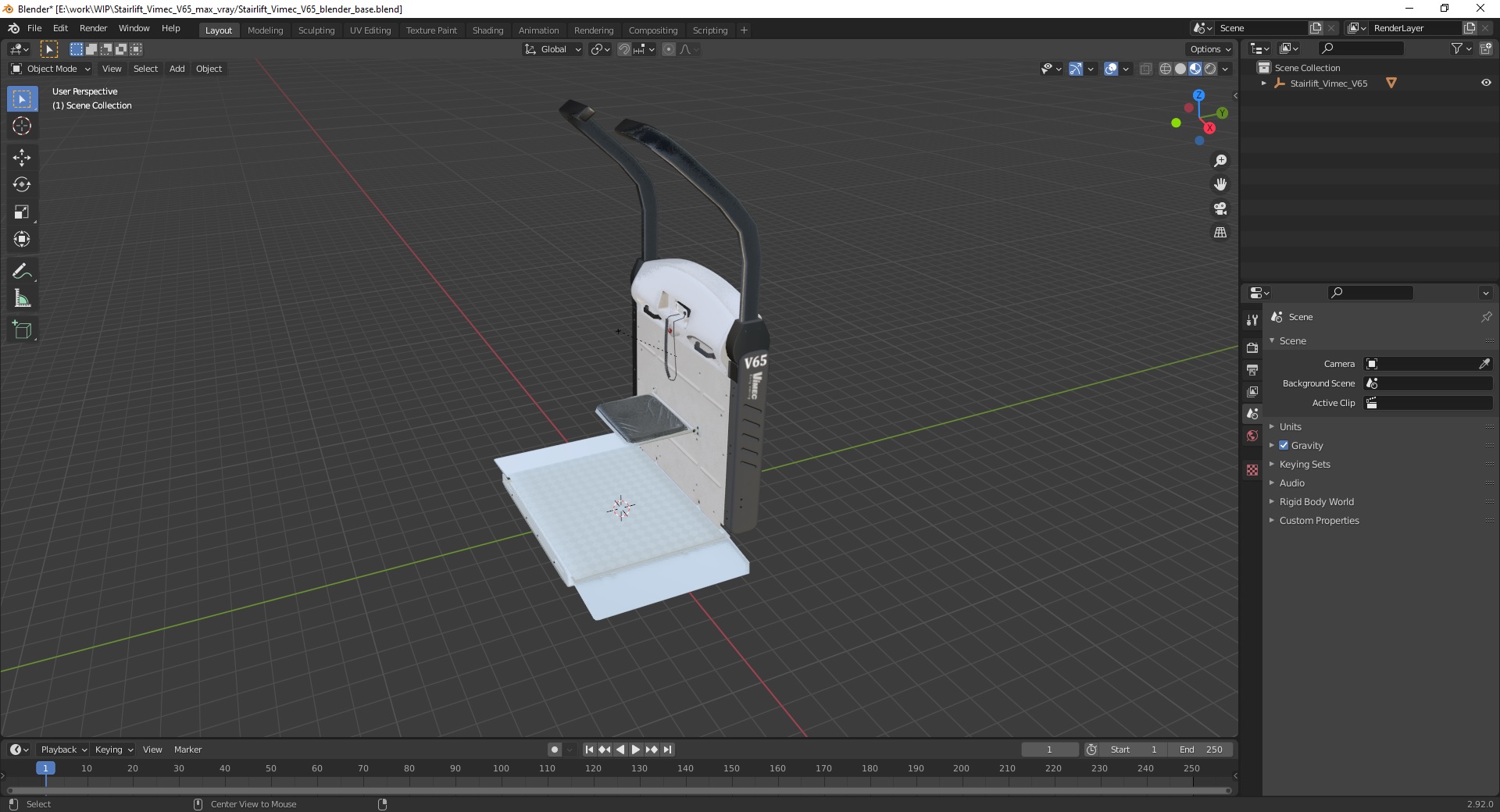
Task: Open outliner filter funnel
Action: pyautogui.click(x=1461, y=48)
